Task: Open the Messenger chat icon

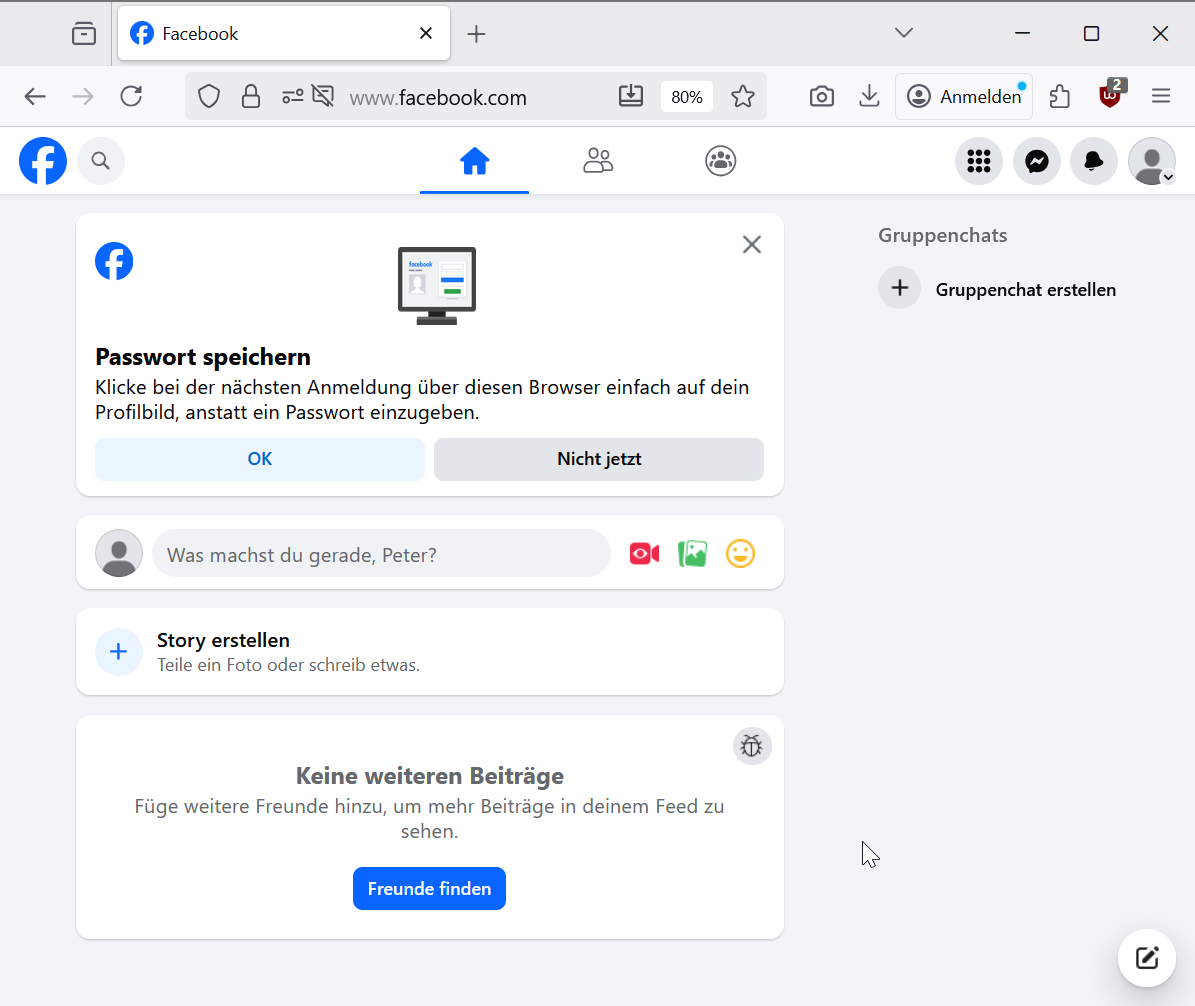Action: click(1036, 161)
